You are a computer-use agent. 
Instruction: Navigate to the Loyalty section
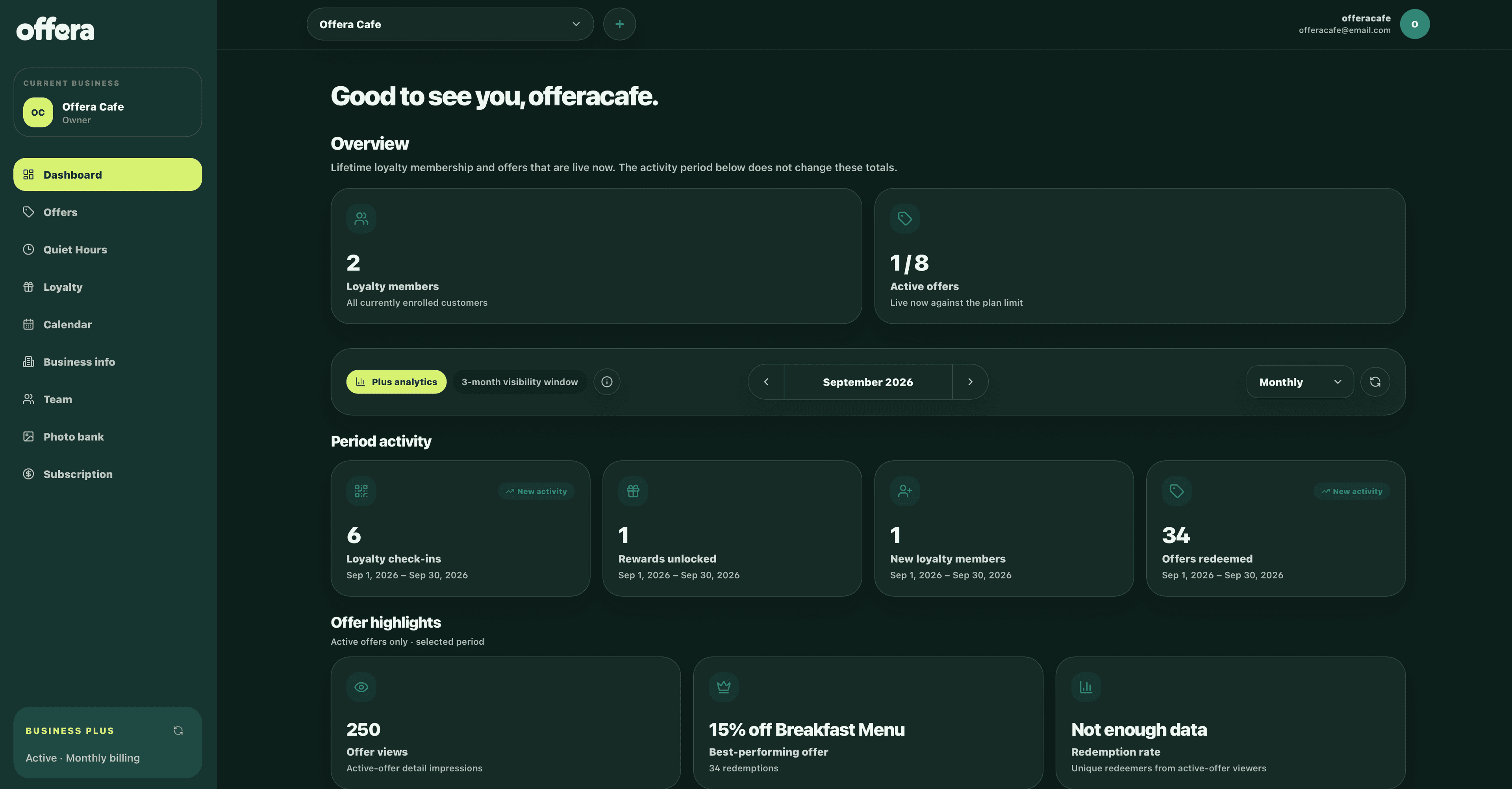coord(107,287)
